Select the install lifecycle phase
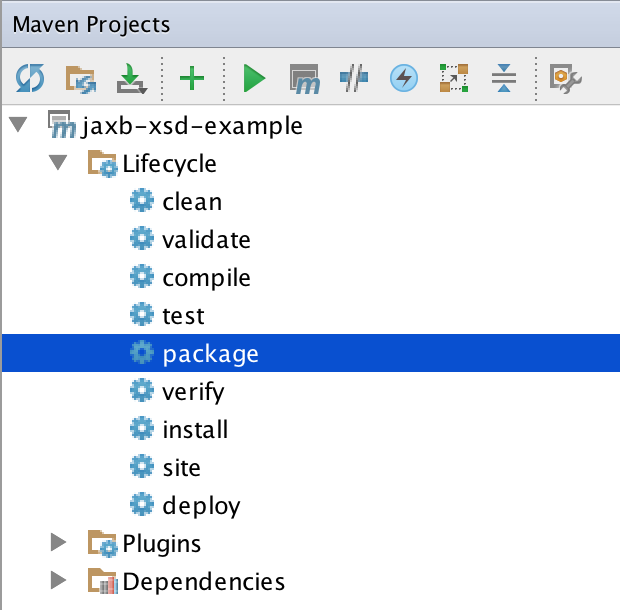 311,429
